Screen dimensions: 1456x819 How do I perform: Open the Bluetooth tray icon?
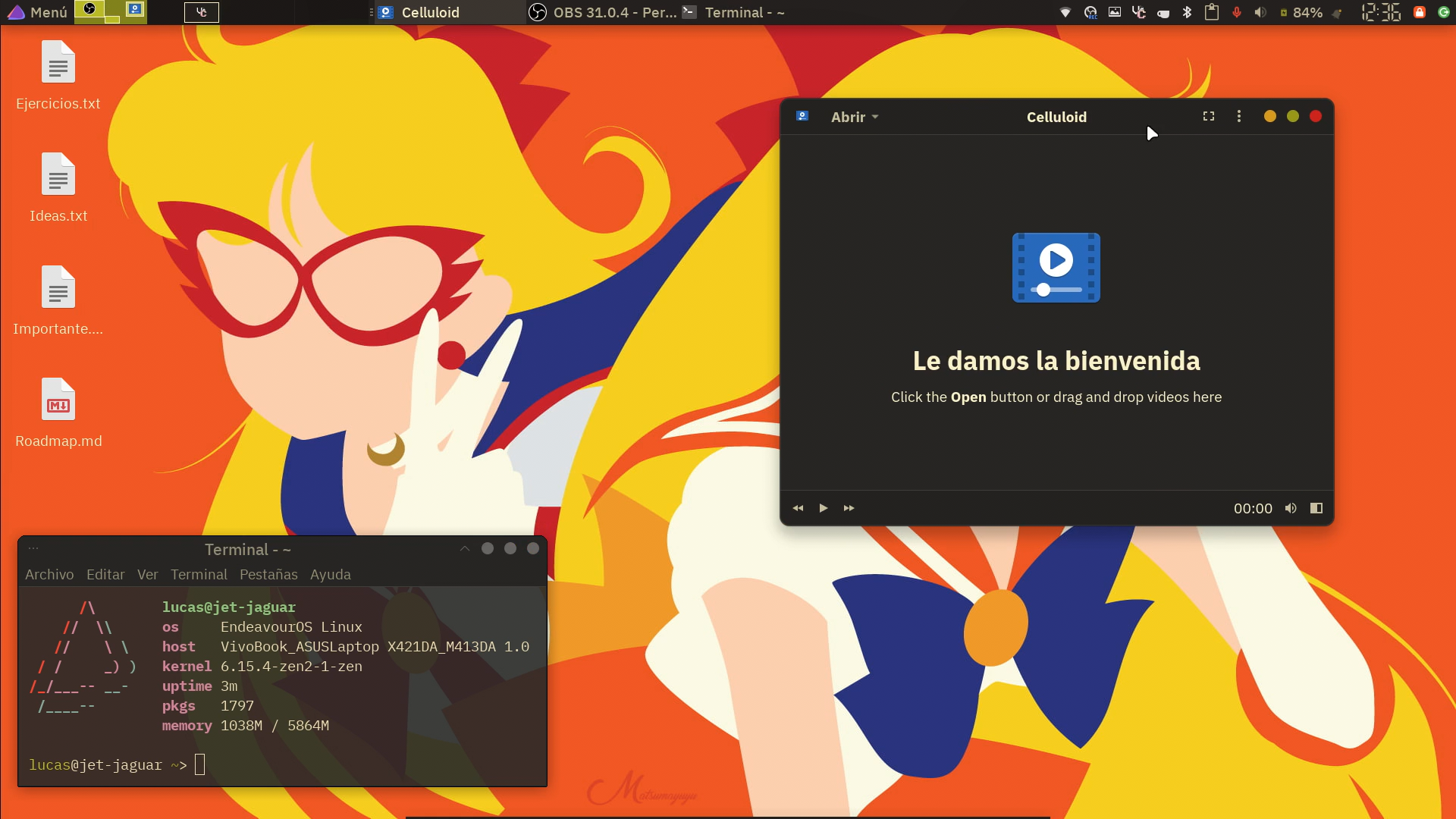point(1188,12)
